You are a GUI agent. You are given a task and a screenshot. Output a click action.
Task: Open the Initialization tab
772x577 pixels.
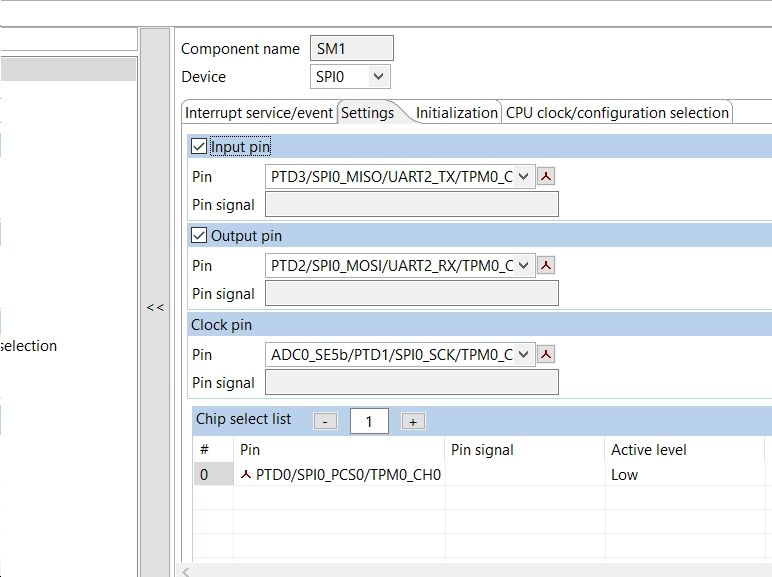pos(456,113)
